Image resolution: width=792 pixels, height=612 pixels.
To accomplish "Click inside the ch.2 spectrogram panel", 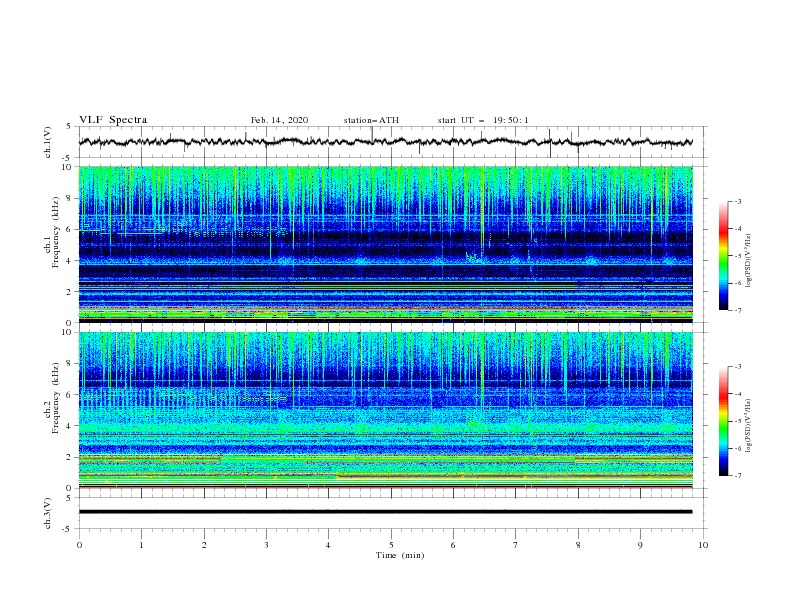I will pos(385,410).
